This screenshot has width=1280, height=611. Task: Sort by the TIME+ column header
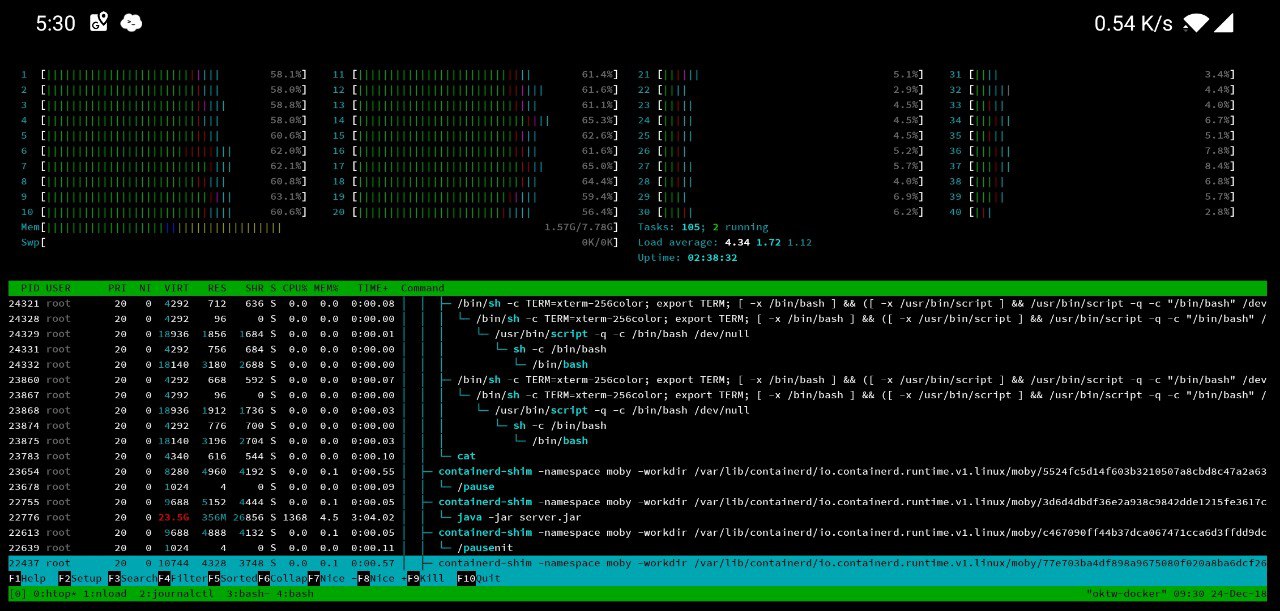(x=372, y=288)
